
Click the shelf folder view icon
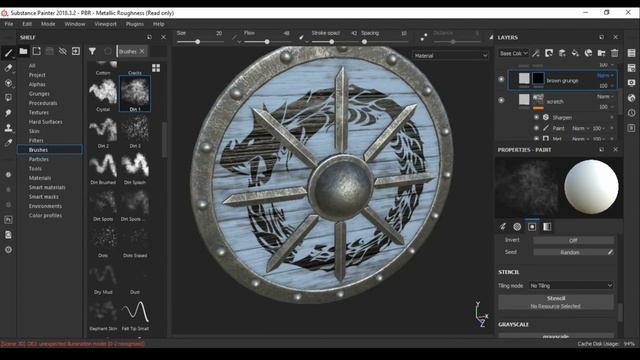[x=23, y=51]
